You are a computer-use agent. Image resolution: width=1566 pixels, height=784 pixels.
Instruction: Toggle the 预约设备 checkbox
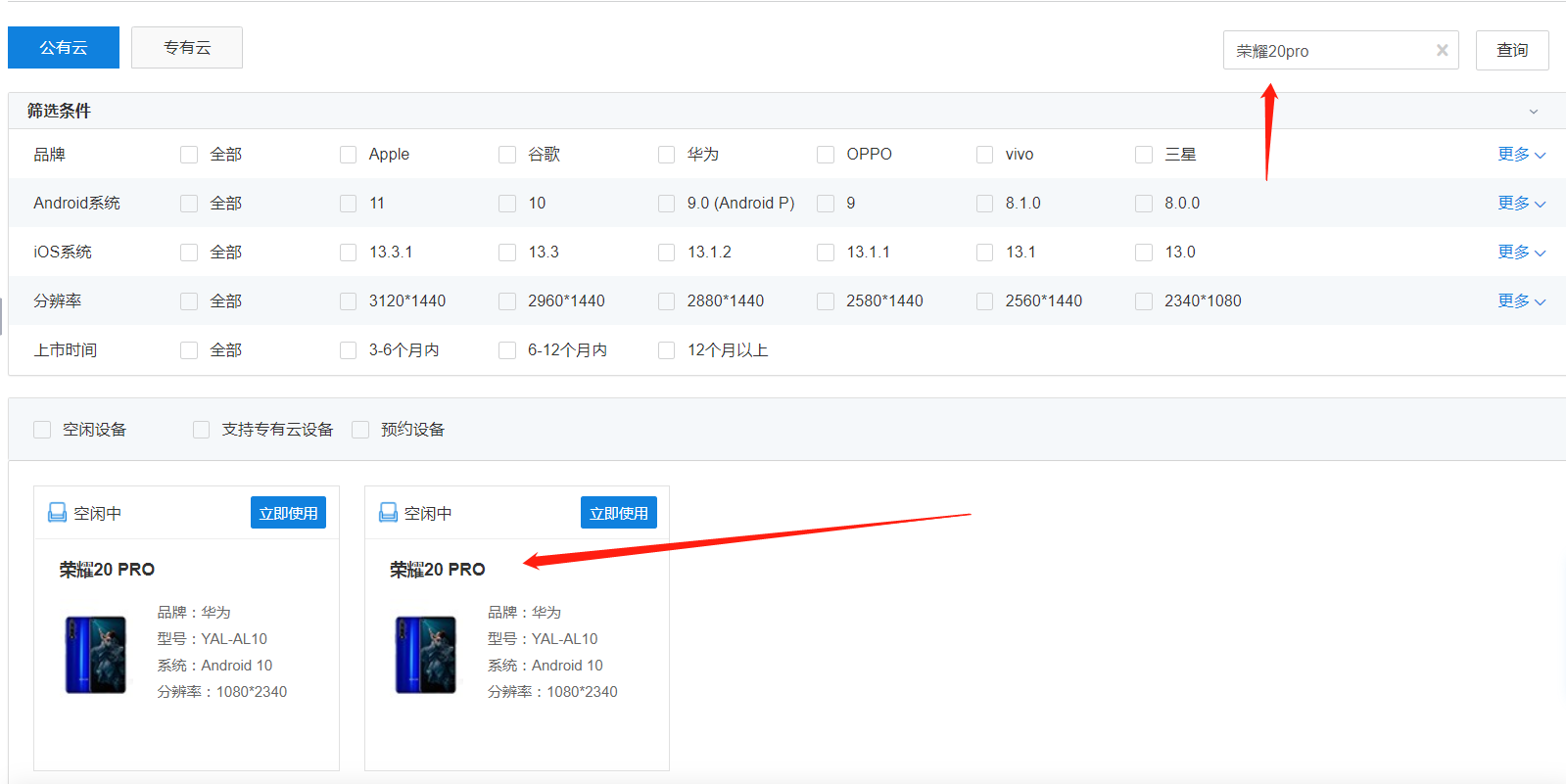[360, 430]
